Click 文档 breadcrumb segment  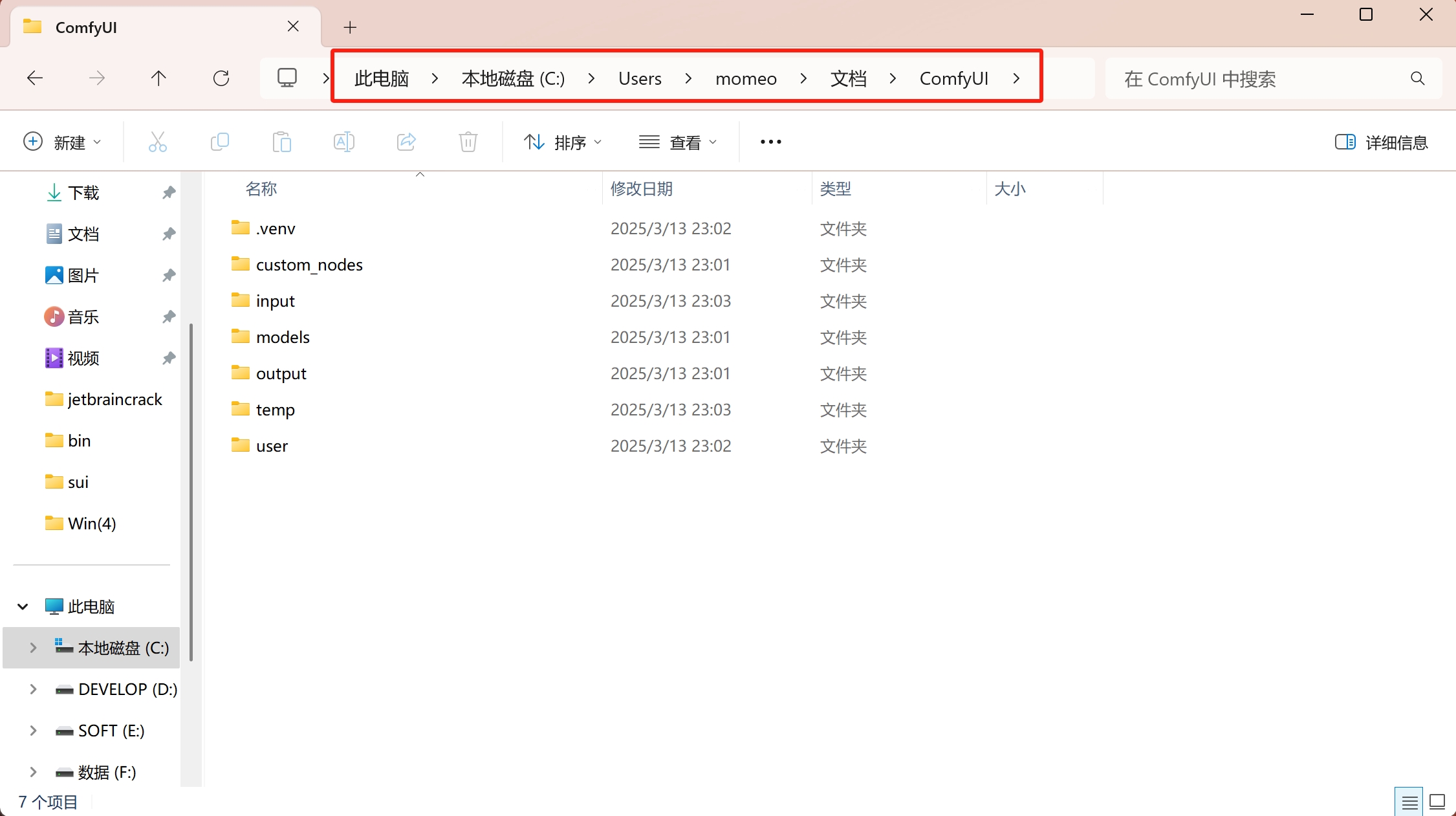click(848, 78)
